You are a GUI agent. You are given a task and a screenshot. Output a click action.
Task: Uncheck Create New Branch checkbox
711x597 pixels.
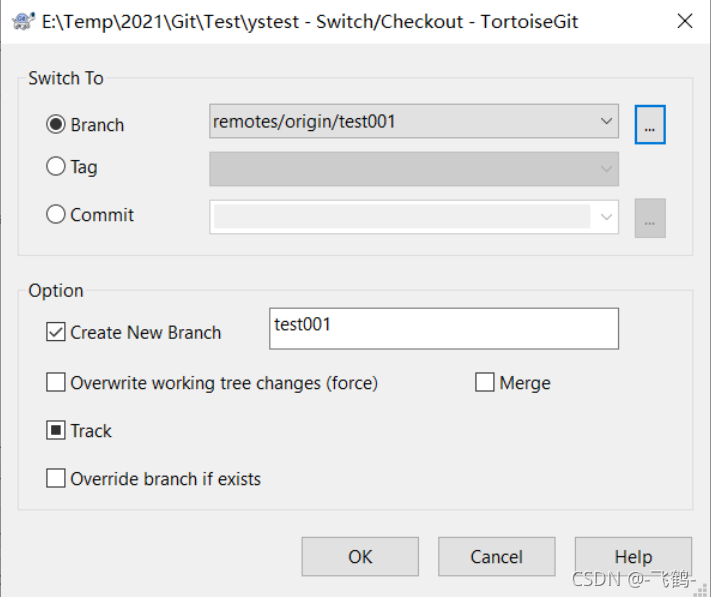pyautogui.click(x=56, y=332)
